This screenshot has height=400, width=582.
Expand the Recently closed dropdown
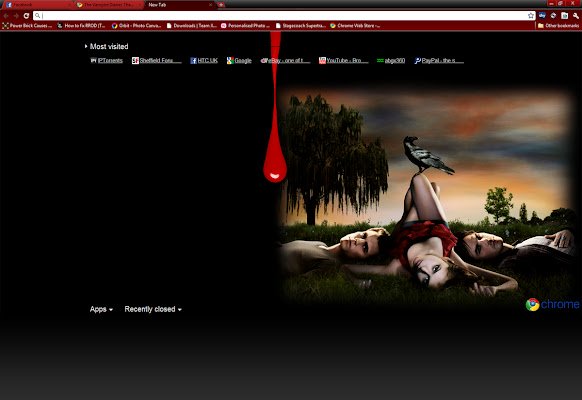tap(153, 309)
